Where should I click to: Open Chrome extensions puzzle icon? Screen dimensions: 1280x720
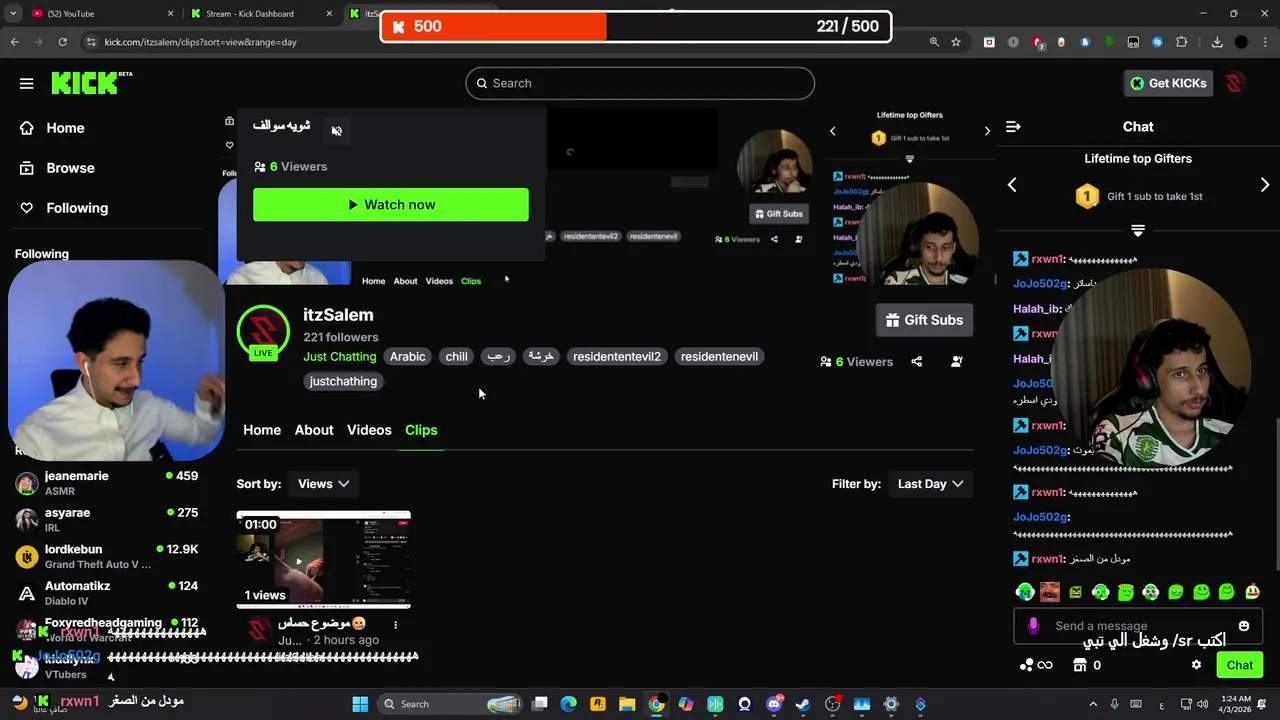[x=1181, y=42]
